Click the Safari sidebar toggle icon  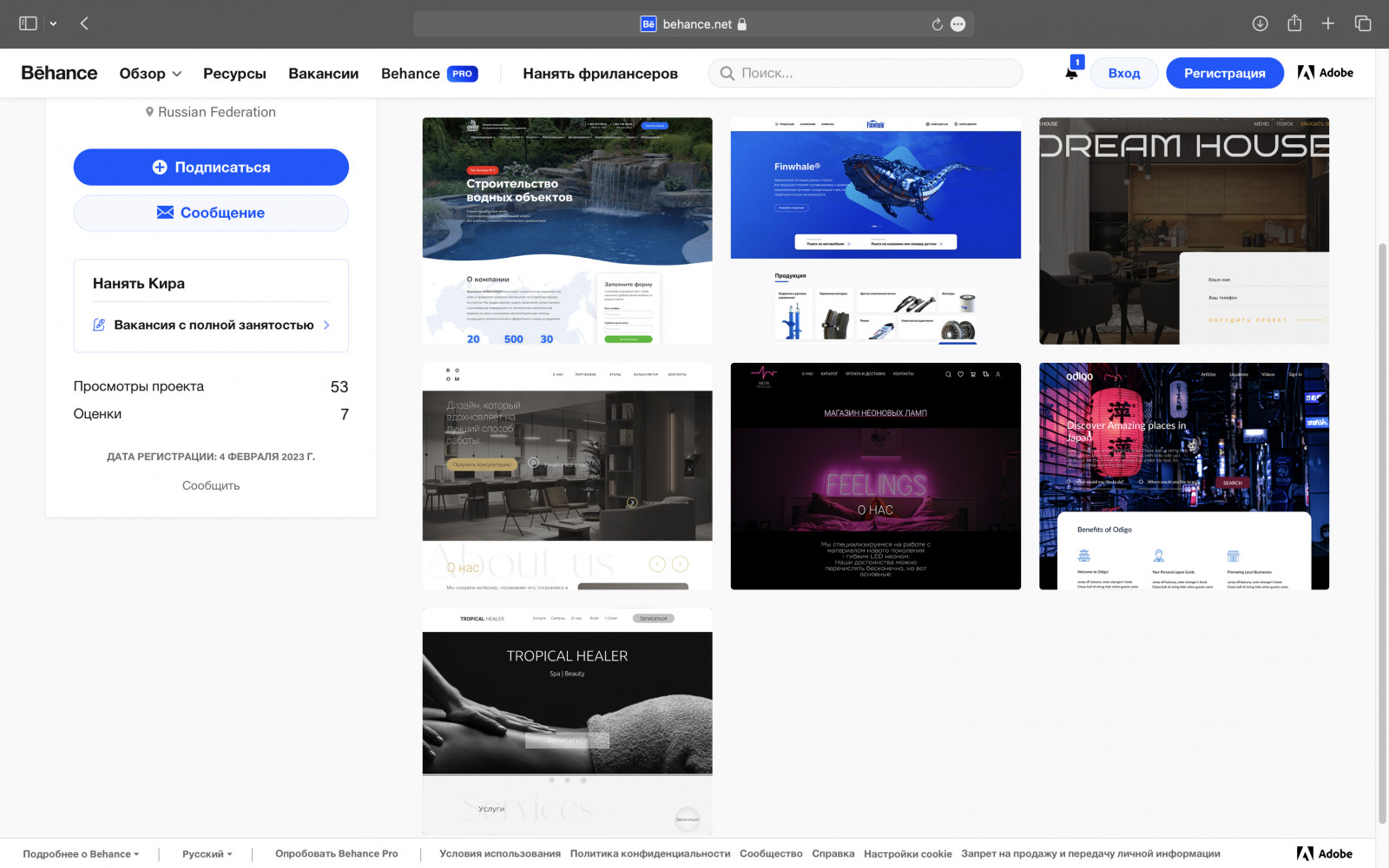pos(28,23)
